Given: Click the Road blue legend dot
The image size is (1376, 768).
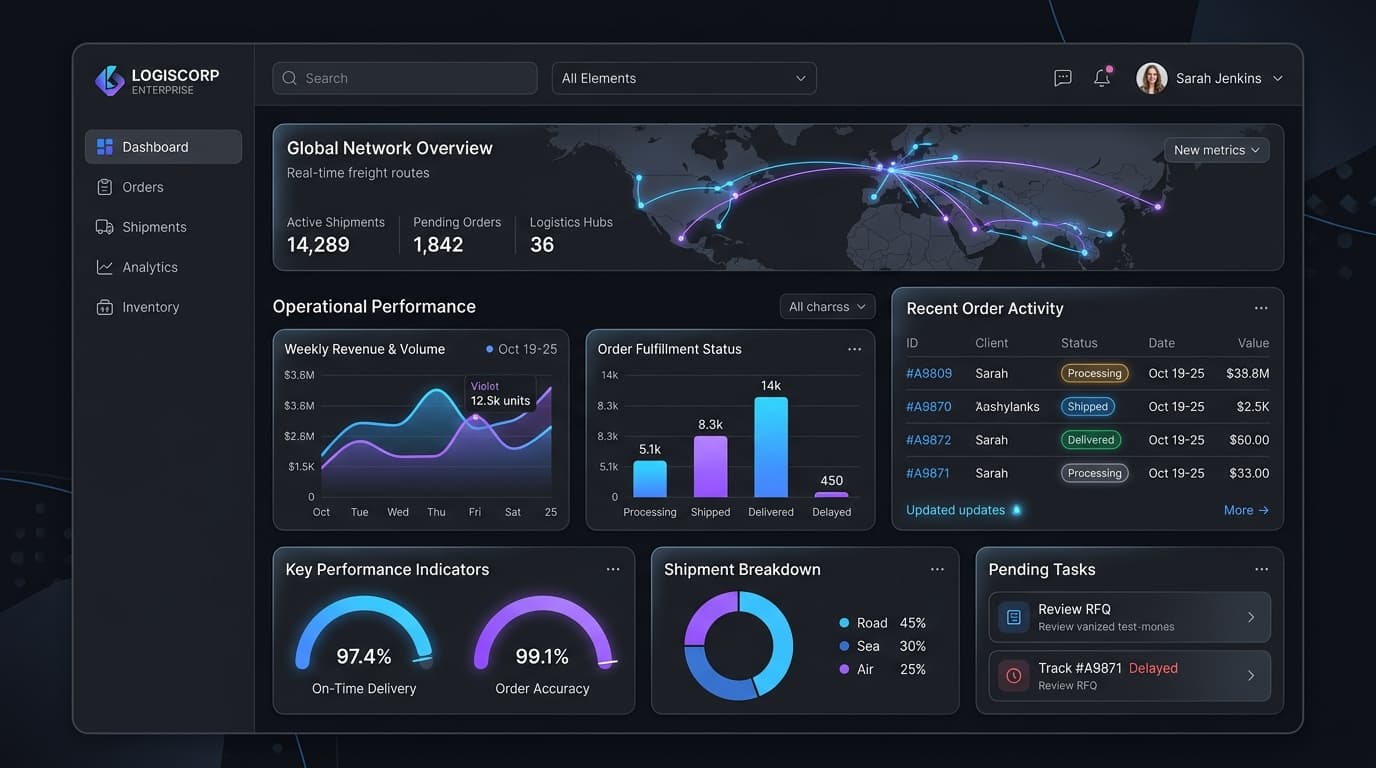Looking at the screenshot, I should click(x=845, y=623).
